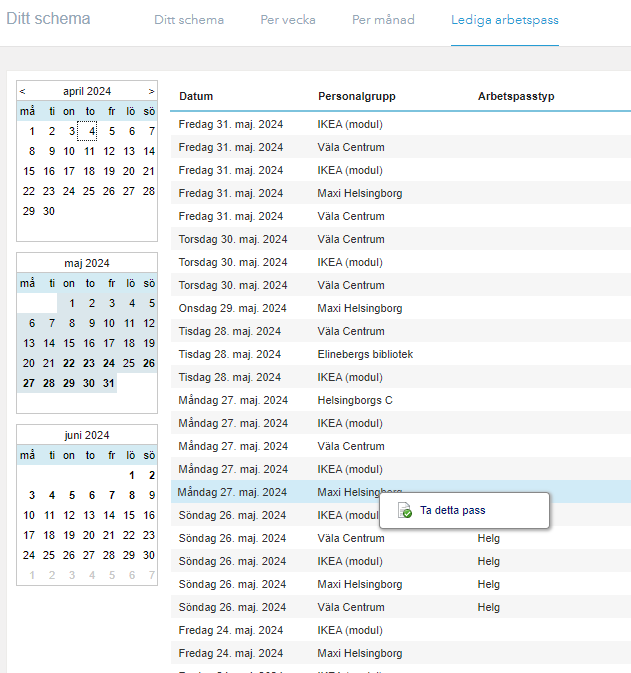631x673 pixels.
Task: Select June 20 in juni 2024 calendar
Action: 89,535
